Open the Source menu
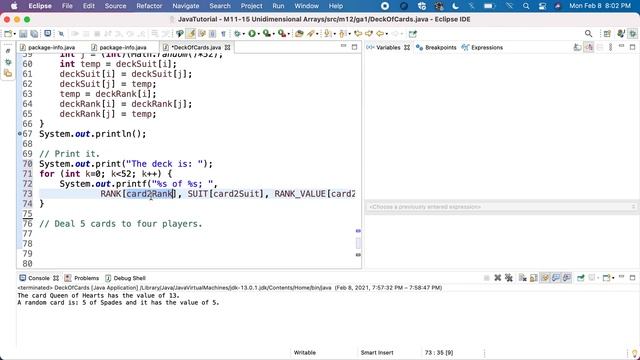Image resolution: width=640 pixels, height=360 pixels. pos(116,6)
